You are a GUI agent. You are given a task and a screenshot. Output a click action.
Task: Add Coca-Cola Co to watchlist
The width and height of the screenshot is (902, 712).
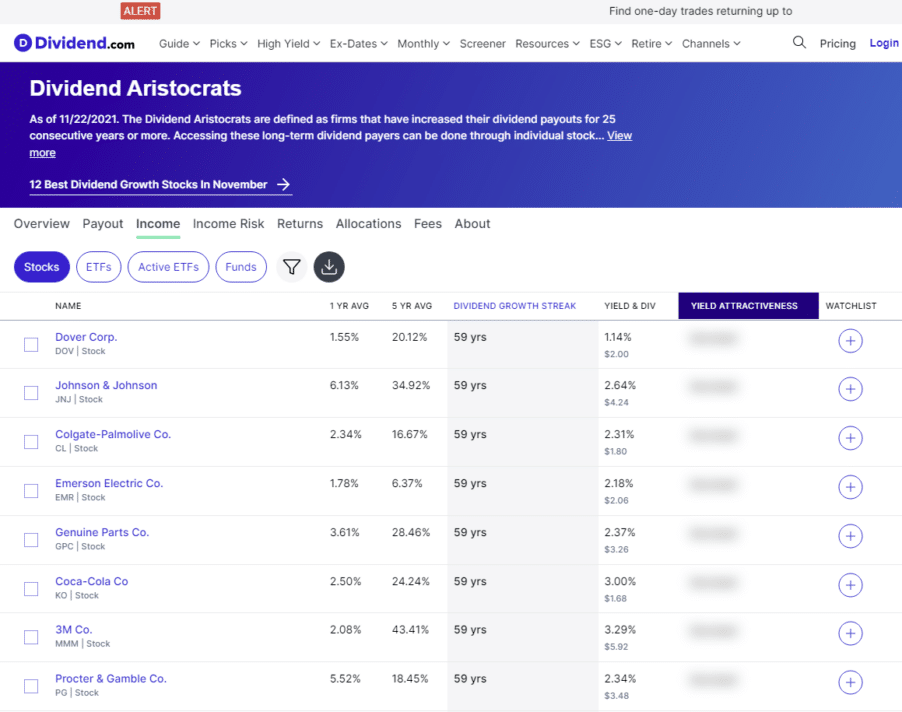tap(850, 586)
